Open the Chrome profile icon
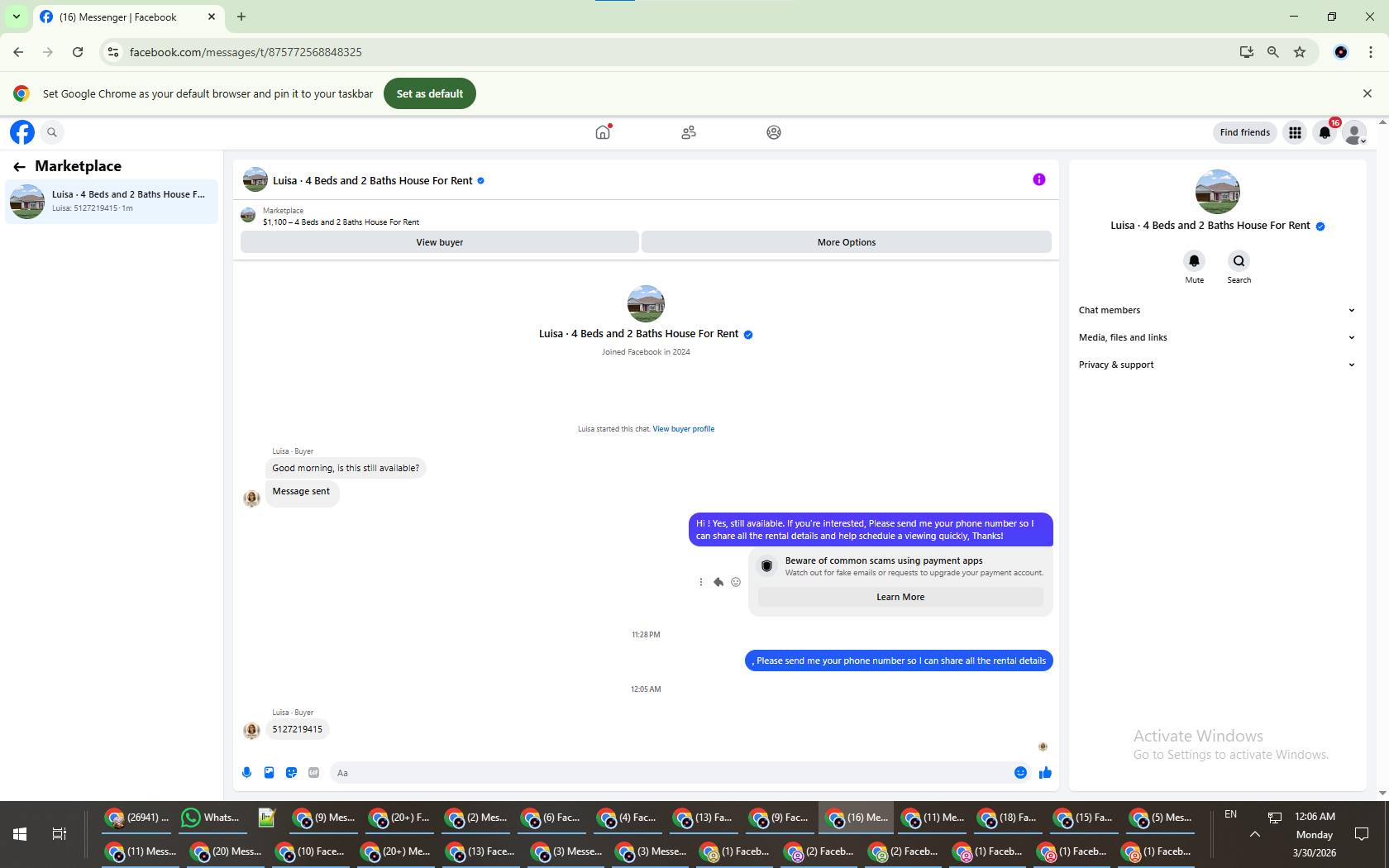The height and width of the screenshot is (868, 1389). (1341, 52)
